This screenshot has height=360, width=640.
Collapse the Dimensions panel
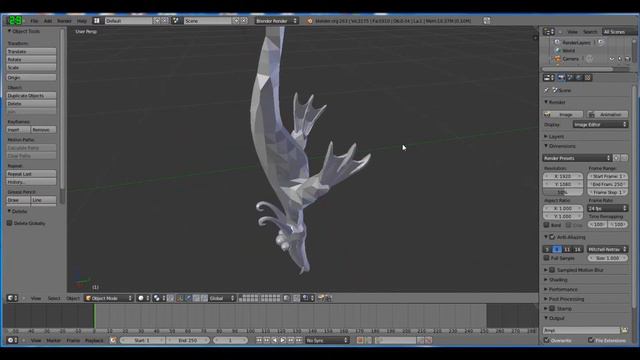coord(561,146)
